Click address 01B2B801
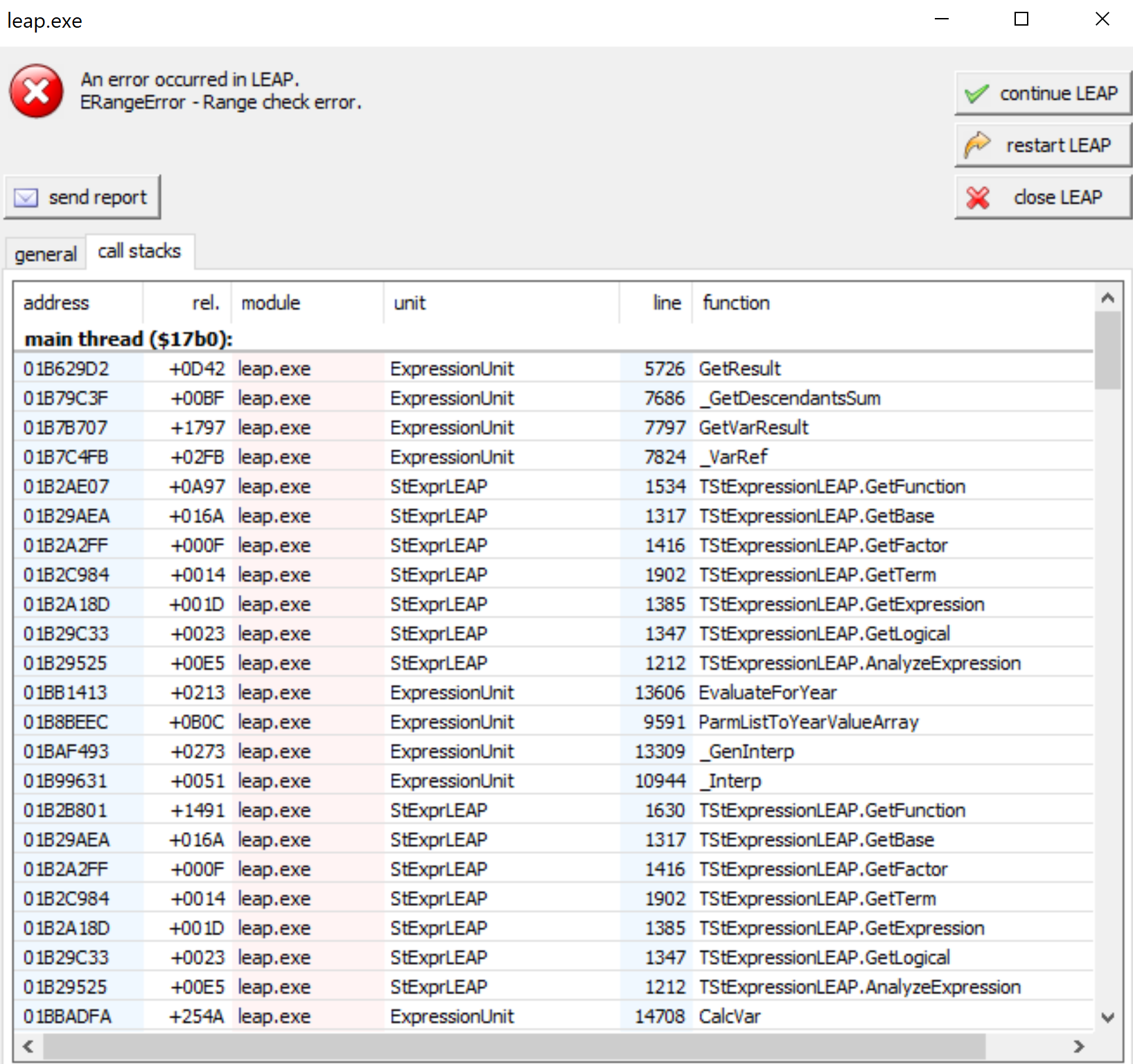Viewport: 1133px width, 1064px height. (x=65, y=810)
